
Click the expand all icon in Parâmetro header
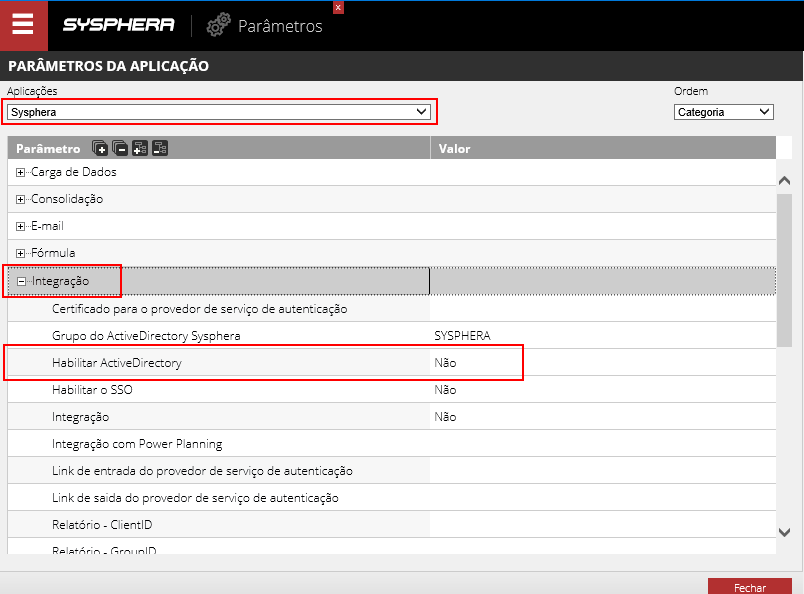click(x=100, y=148)
